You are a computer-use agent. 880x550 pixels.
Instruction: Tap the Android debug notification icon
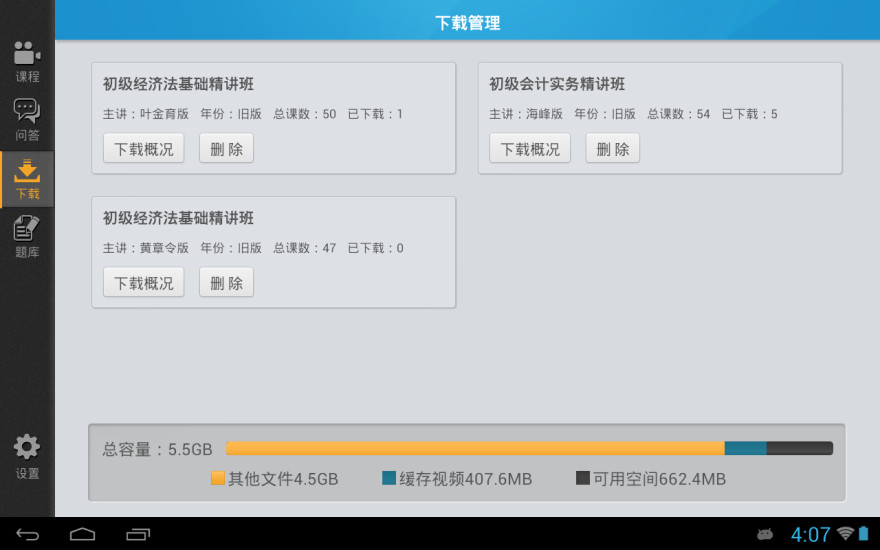(x=765, y=534)
